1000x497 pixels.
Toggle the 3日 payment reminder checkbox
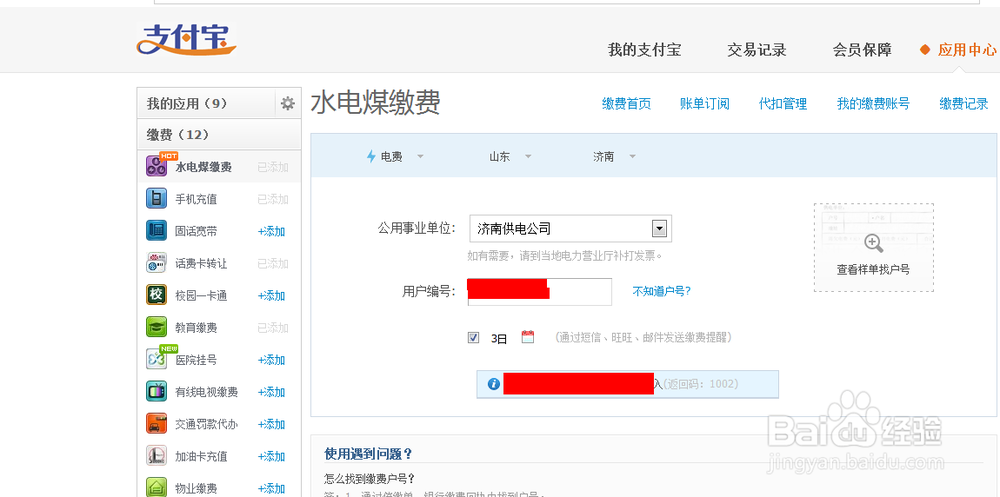(473, 338)
